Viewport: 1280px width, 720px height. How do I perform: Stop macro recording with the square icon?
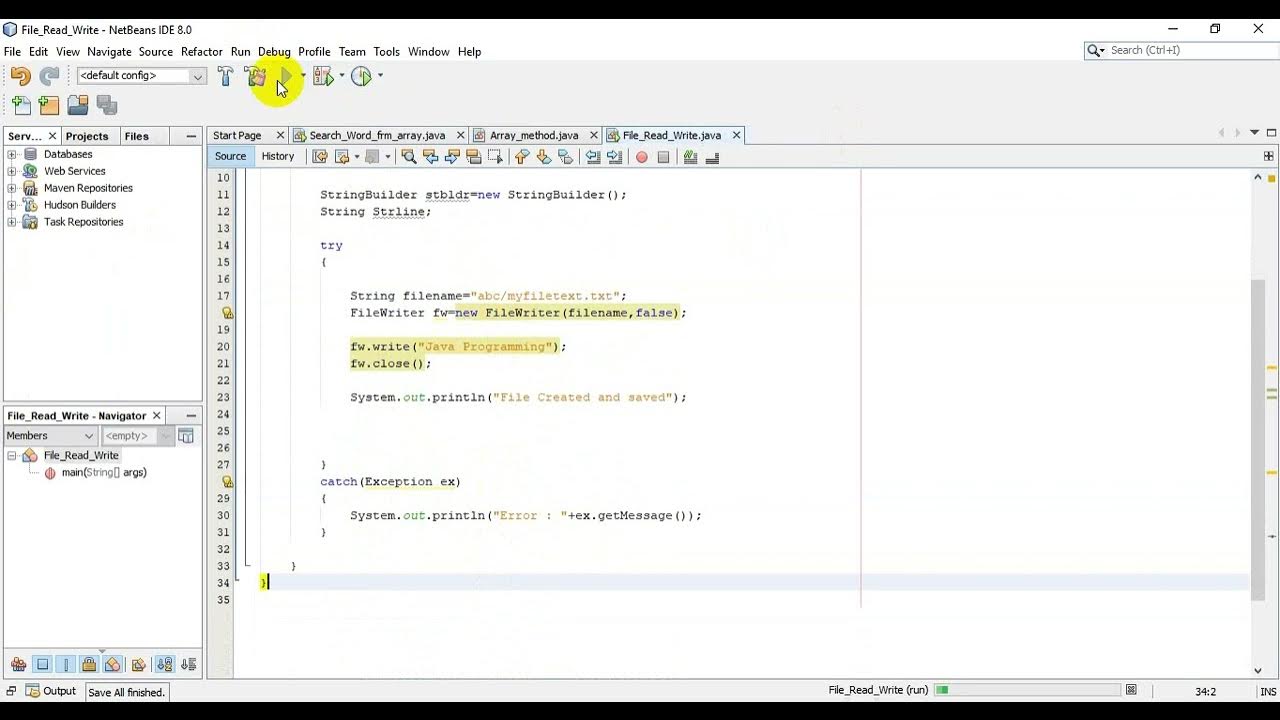click(663, 157)
